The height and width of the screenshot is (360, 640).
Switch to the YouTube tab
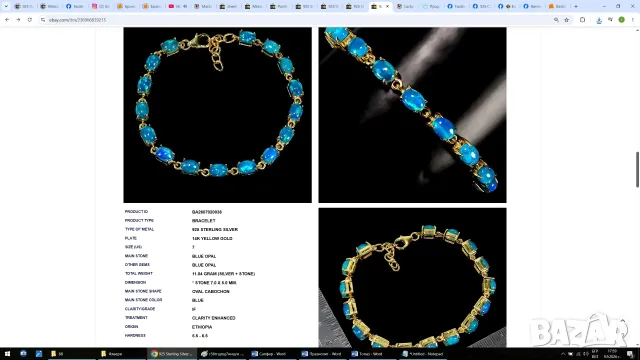coord(177,6)
